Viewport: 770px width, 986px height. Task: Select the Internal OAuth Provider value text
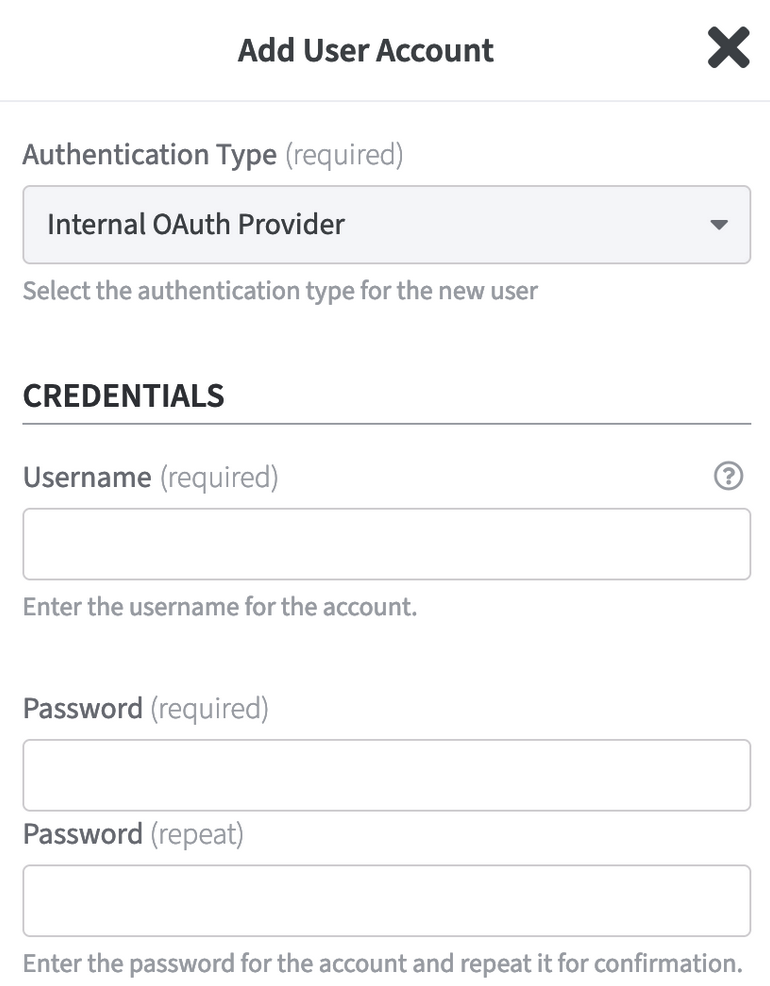(196, 224)
